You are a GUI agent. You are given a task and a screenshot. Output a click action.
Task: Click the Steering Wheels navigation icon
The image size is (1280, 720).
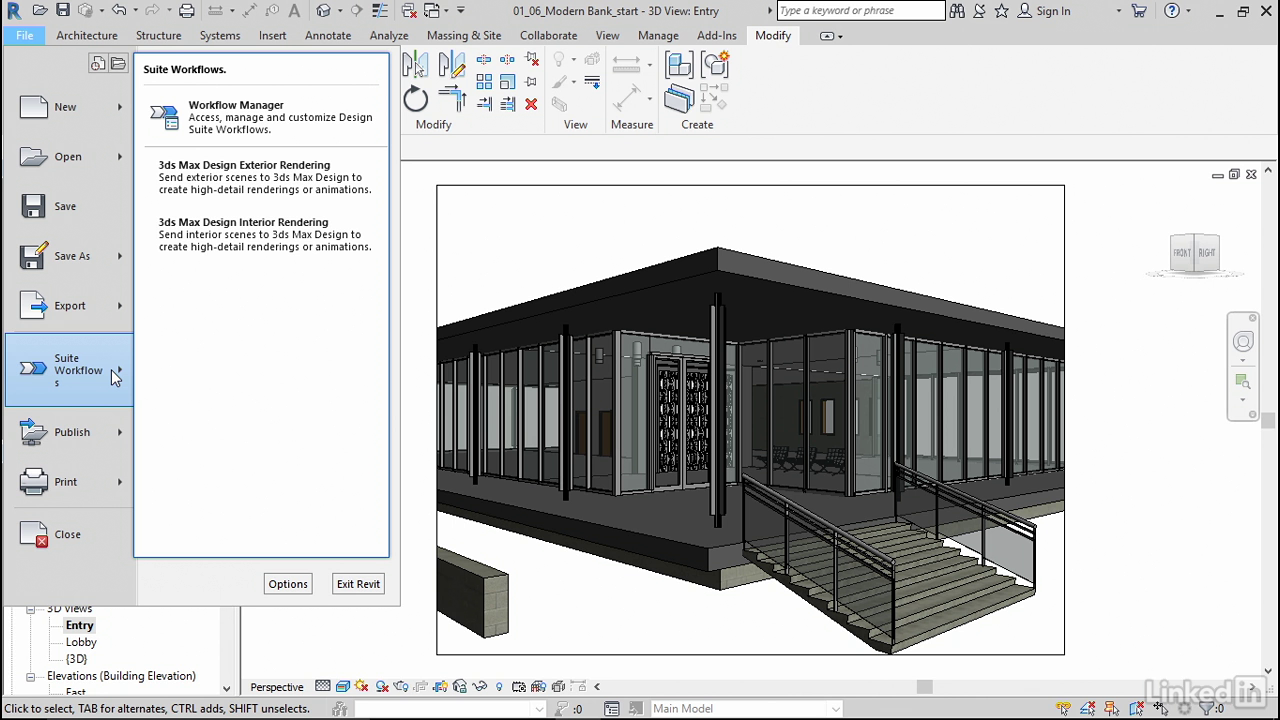coord(1243,342)
